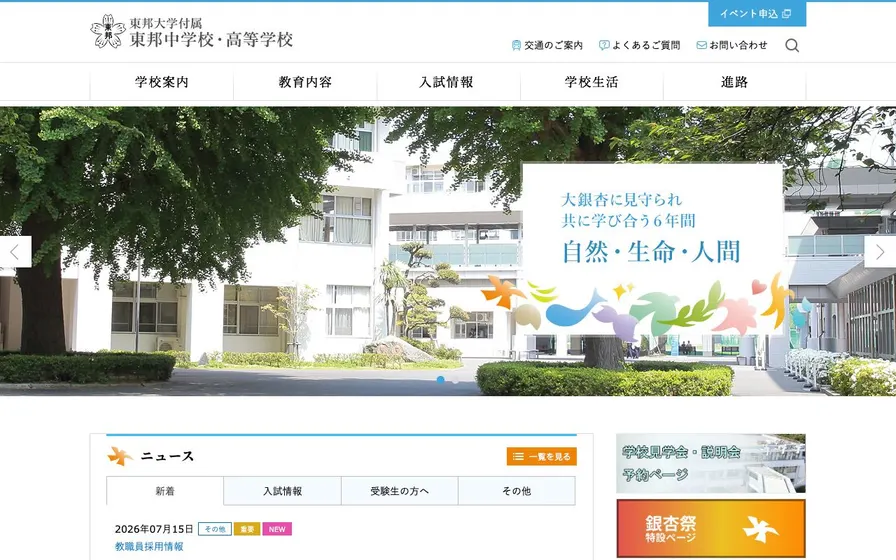Open 教育内容 menu
Screen dimensions: 896x560
tap(305, 82)
